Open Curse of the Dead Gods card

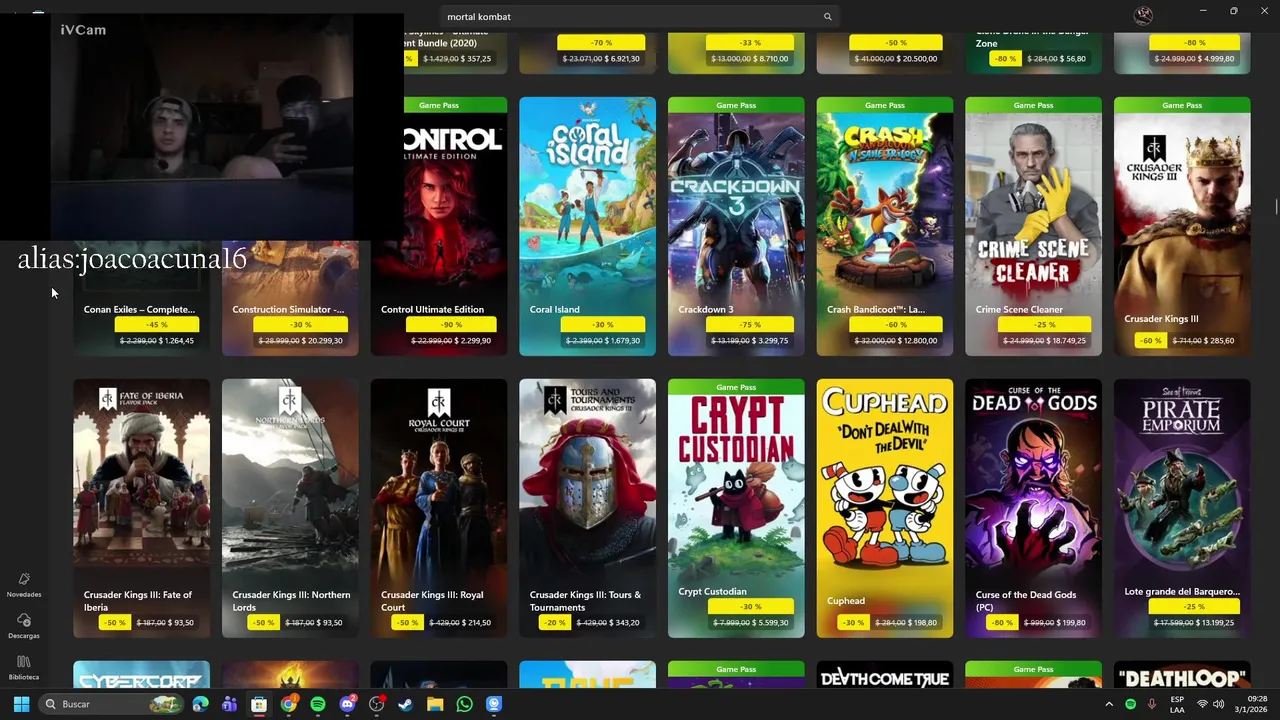[x=1033, y=508]
